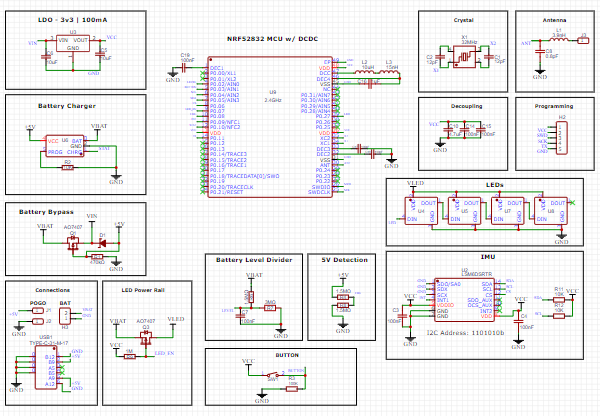Click the X1 32MHz crystal symbol

465,57
